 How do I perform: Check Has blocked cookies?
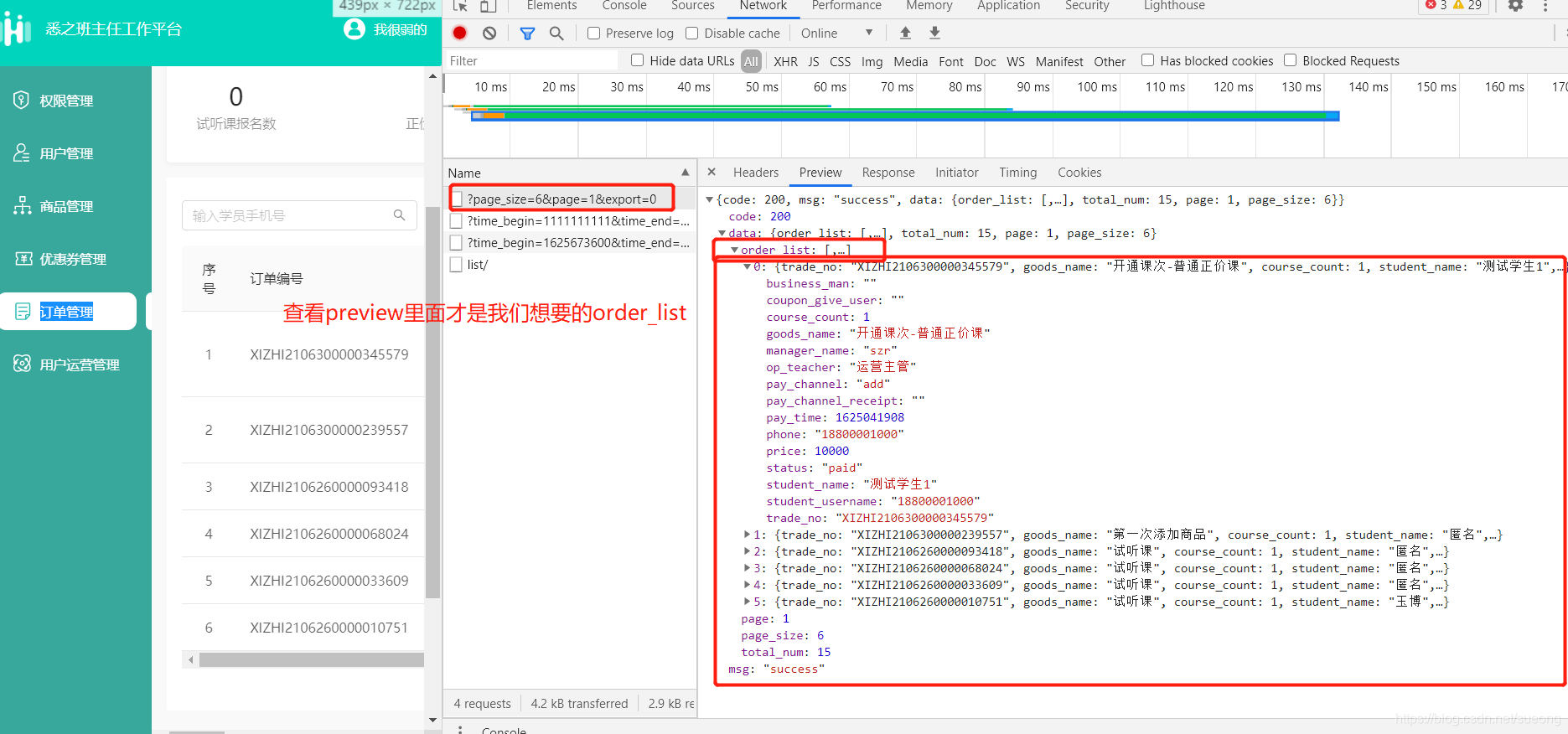pyautogui.click(x=1148, y=60)
